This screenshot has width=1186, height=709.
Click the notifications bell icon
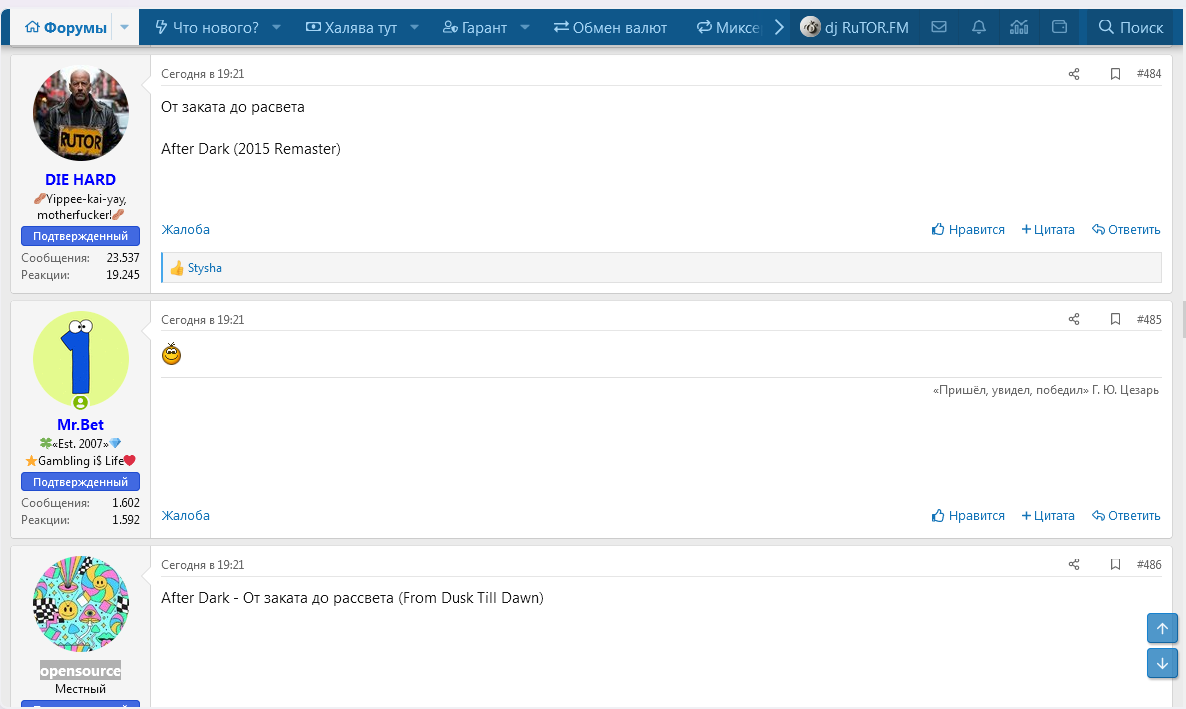click(979, 27)
